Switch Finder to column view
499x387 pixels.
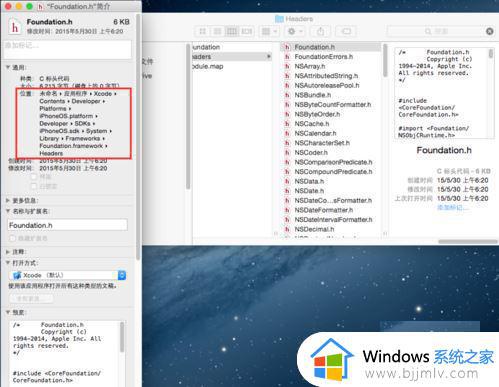tap(232, 31)
